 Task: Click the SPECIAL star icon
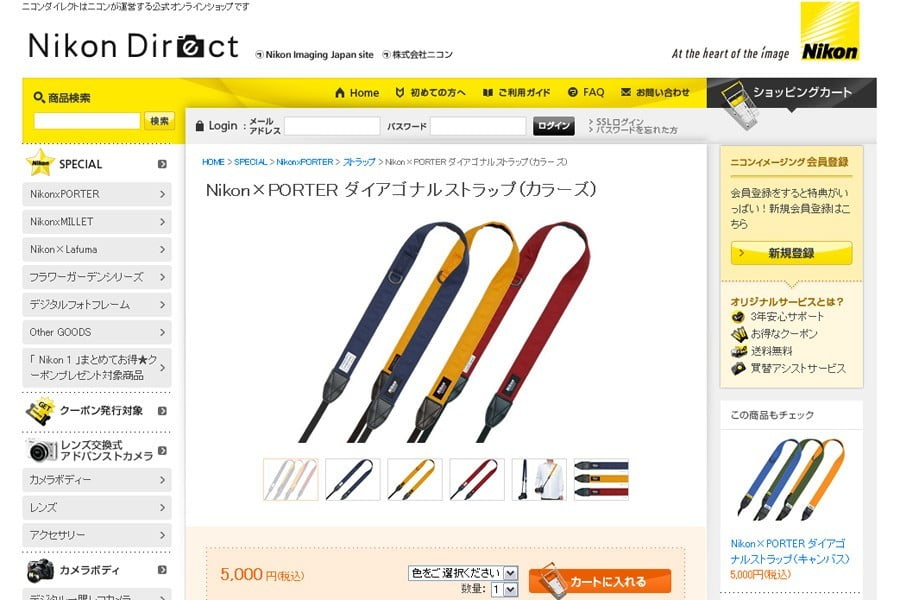tap(40, 163)
